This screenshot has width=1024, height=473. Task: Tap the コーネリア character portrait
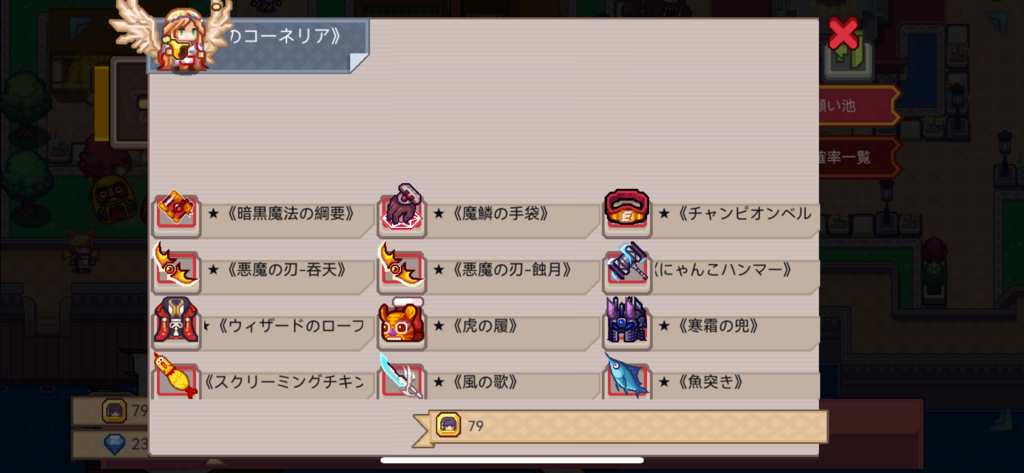pyautogui.click(x=180, y=38)
